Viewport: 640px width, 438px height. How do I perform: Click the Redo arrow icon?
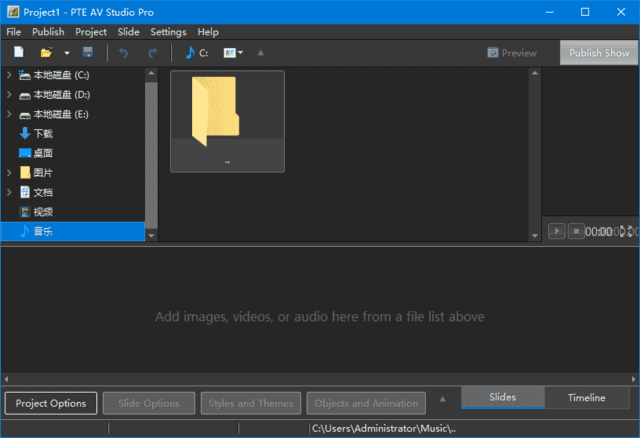[152, 53]
